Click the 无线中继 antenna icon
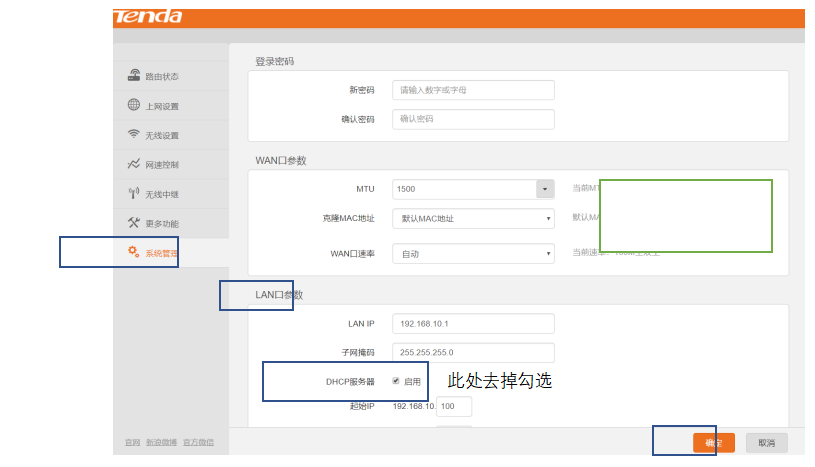 (133, 194)
